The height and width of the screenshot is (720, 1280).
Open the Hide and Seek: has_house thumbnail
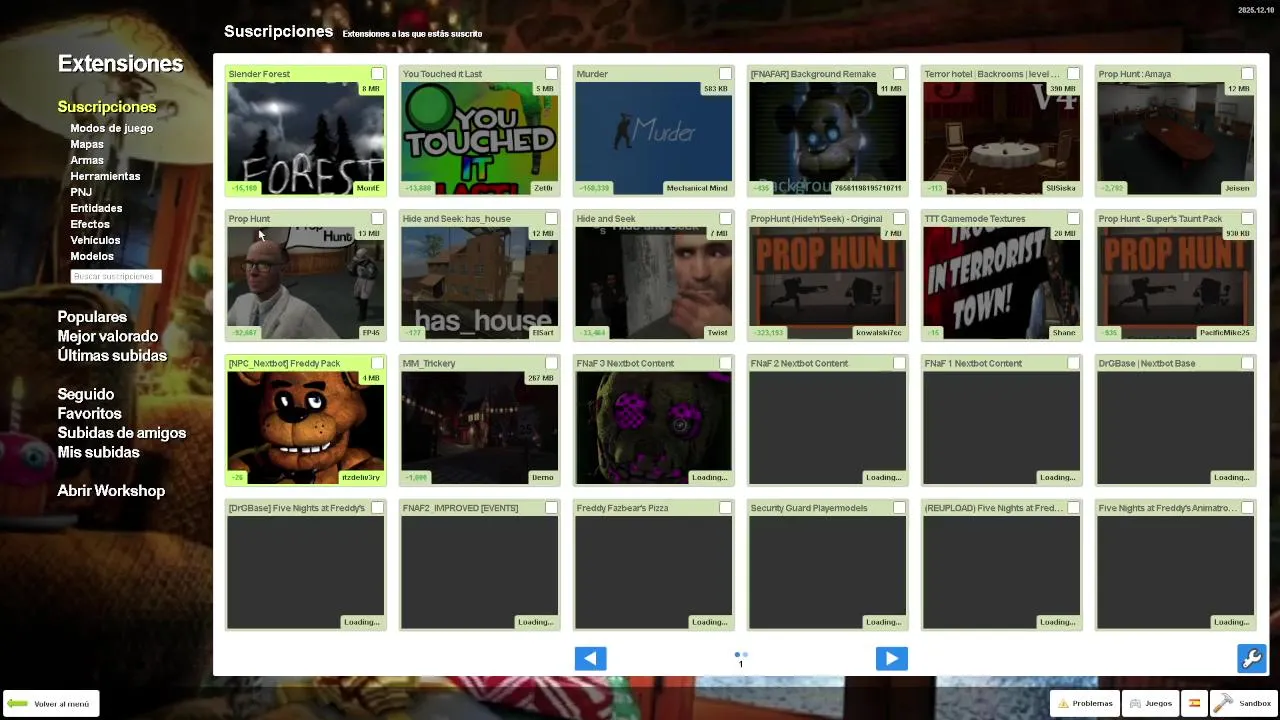pos(479,283)
